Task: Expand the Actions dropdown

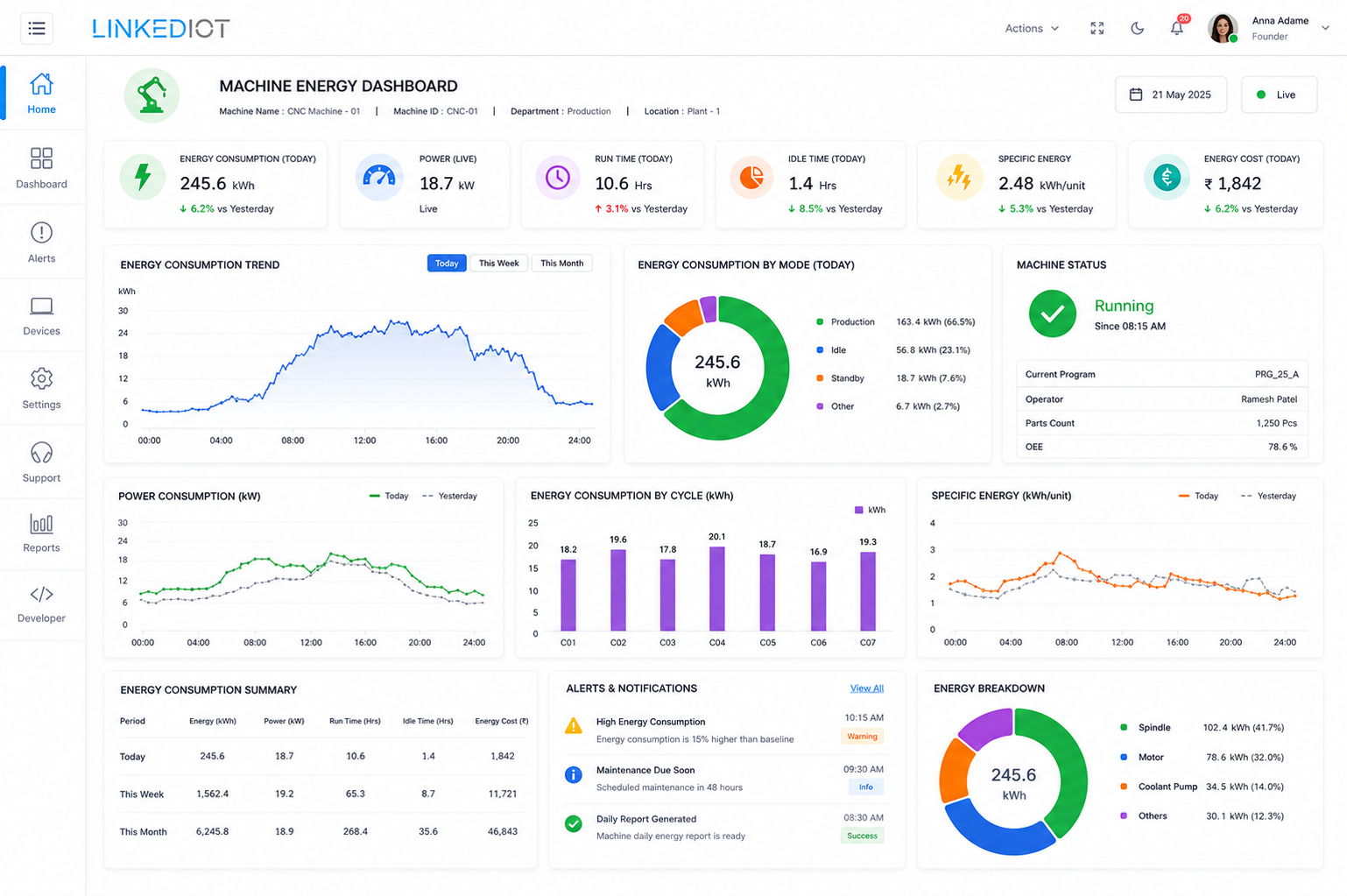Action: pyautogui.click(x=1032, y=28)
